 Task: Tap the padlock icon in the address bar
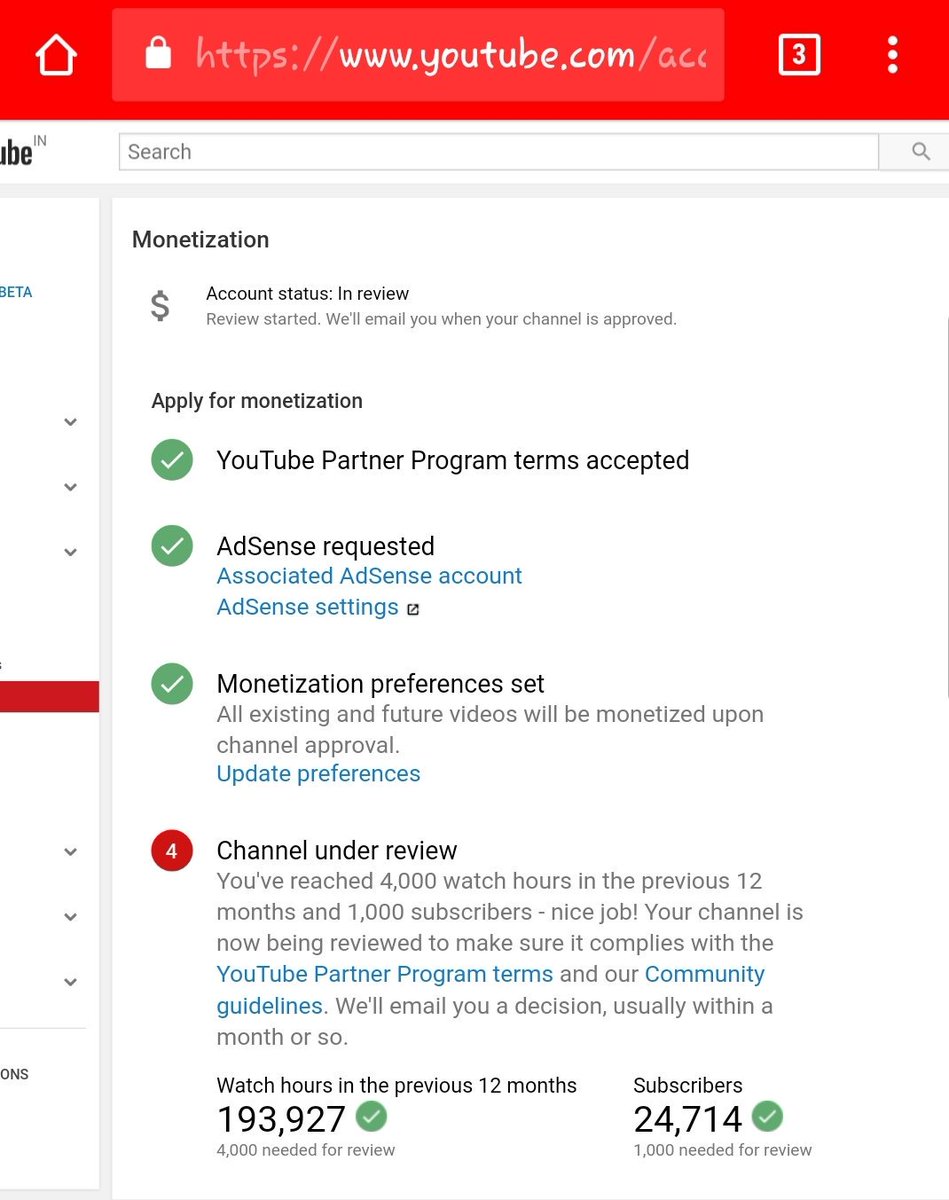[158, 54]
